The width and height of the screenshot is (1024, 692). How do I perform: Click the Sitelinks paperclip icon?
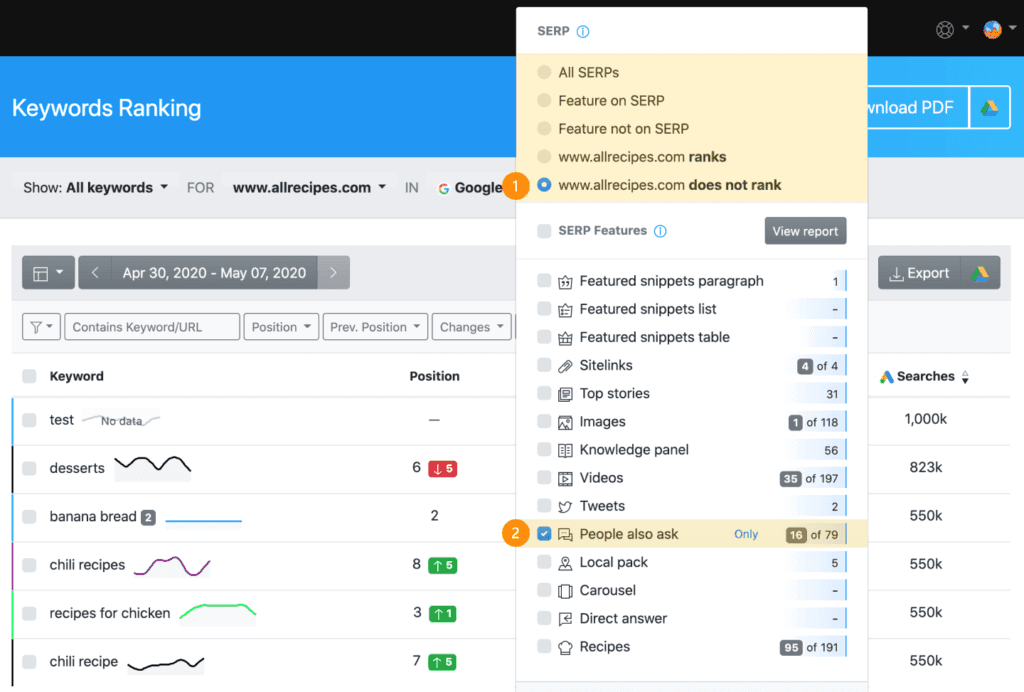click(565, 366)
